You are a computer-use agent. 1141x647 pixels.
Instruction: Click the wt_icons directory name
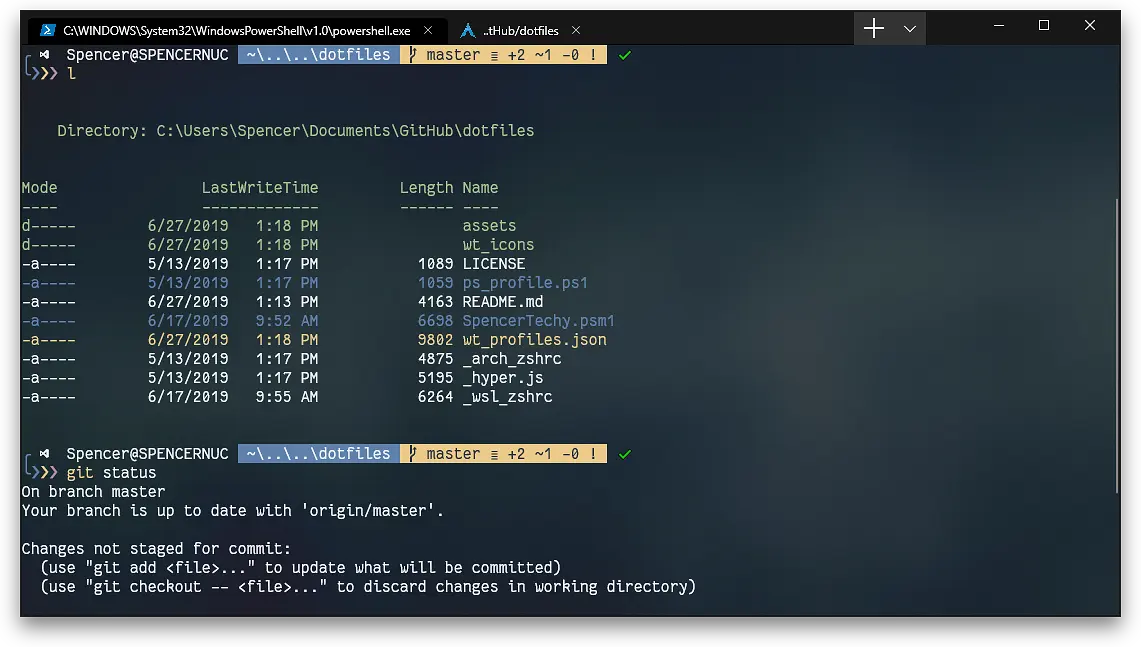coord(498,245)
